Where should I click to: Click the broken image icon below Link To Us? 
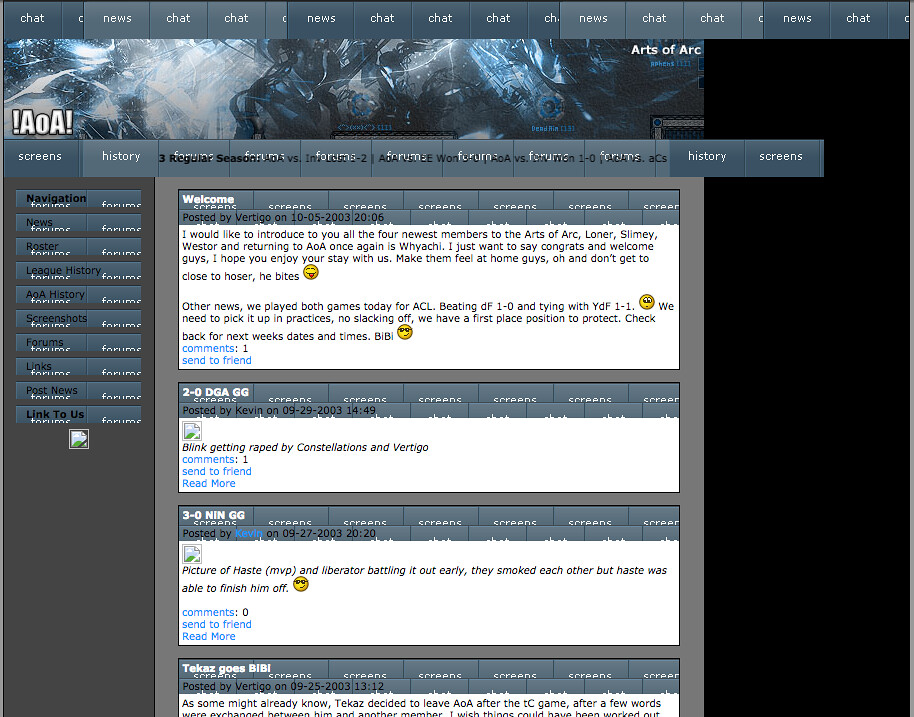pyautogui.click(x=79, y=439)
